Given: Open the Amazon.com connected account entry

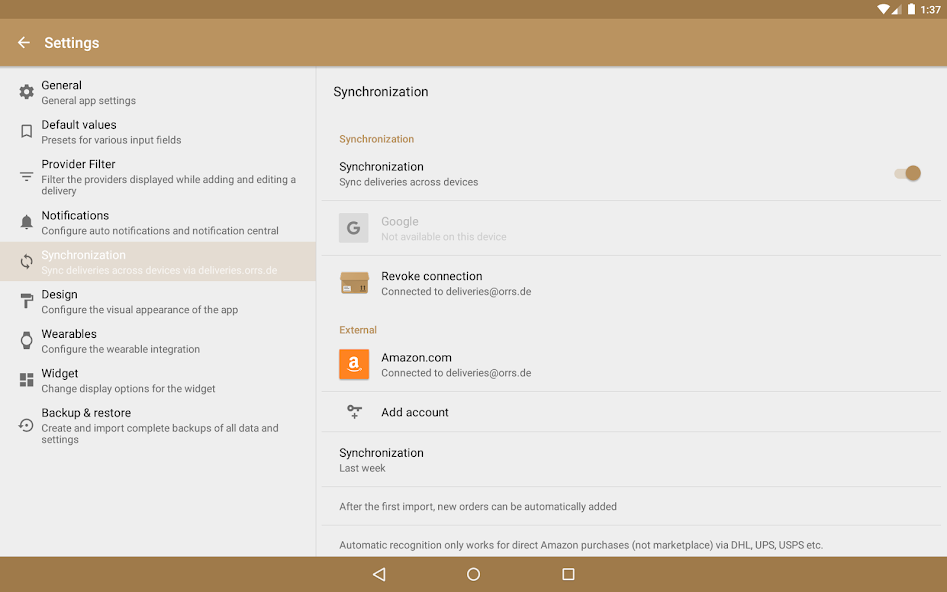Looking at the screenshot, I should [456, 365].
